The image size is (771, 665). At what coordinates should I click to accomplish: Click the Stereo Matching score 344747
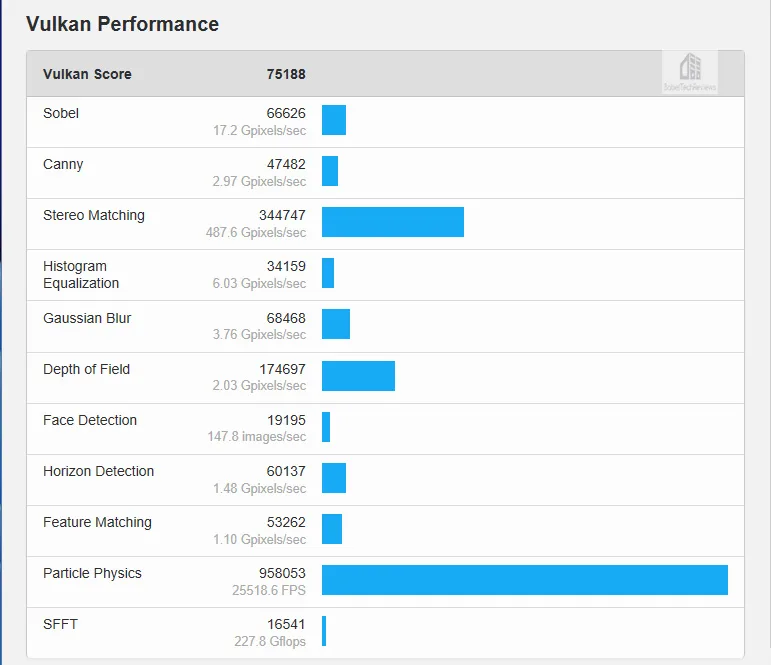(x=282, y=215)
